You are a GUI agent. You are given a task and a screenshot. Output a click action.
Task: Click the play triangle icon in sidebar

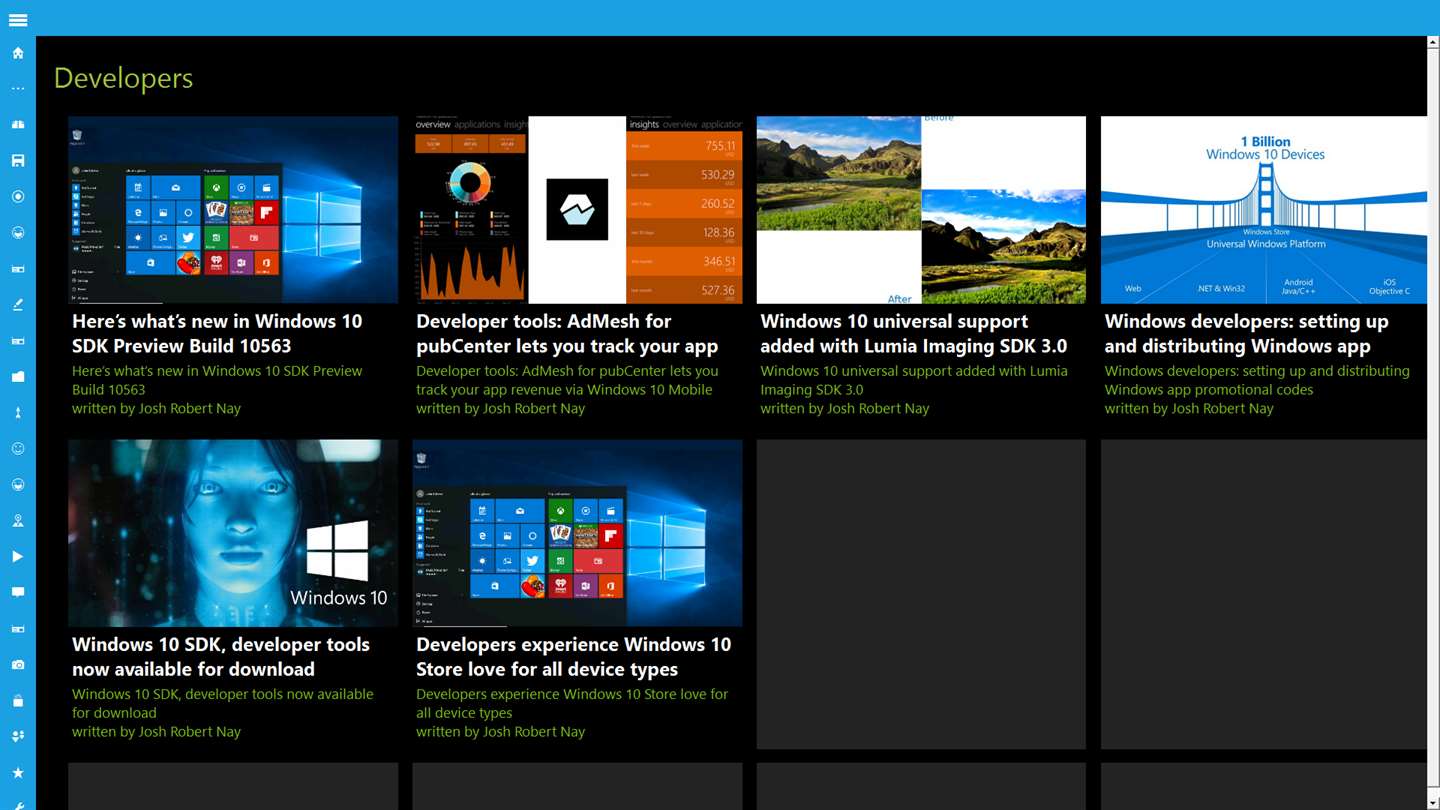pyautogui.click(x=18, y=557)
